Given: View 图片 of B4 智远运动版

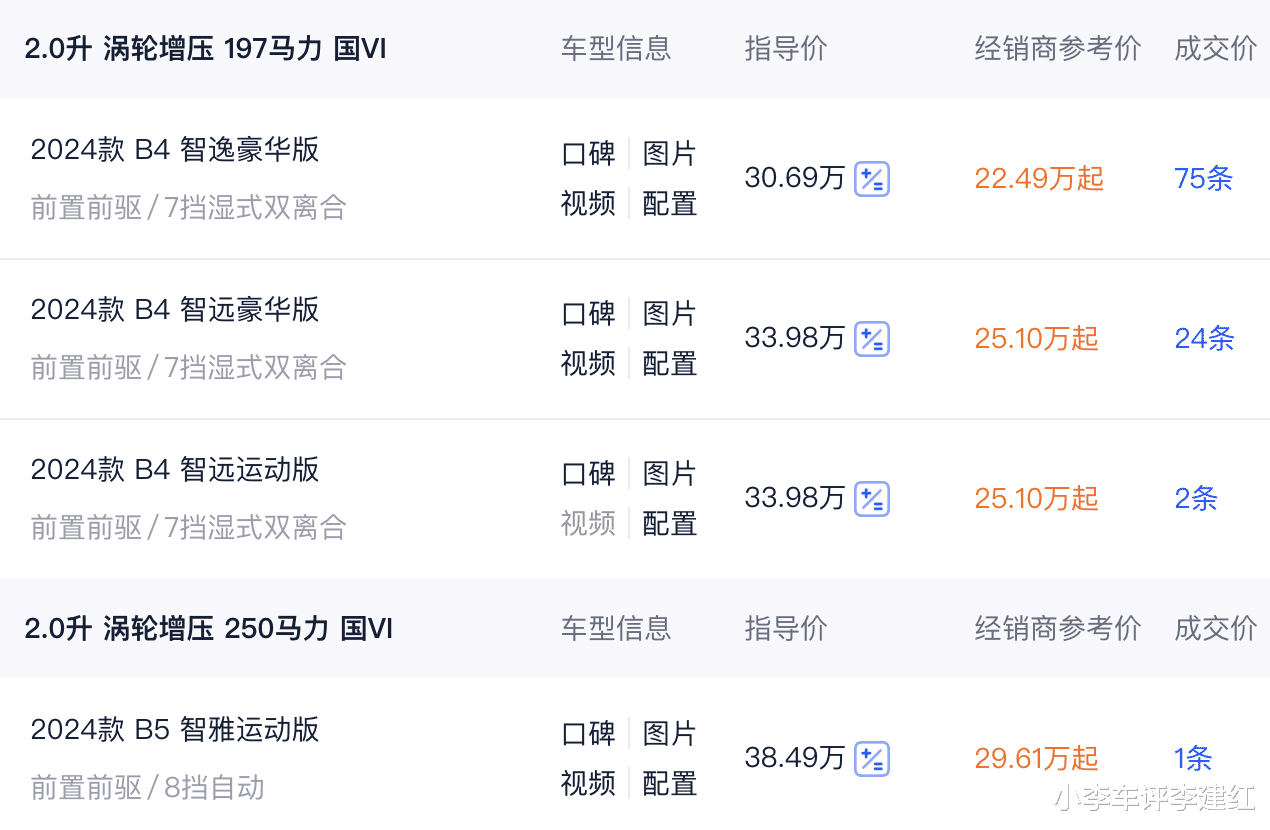Looking at the screenshot, I should tap(669, 474).
